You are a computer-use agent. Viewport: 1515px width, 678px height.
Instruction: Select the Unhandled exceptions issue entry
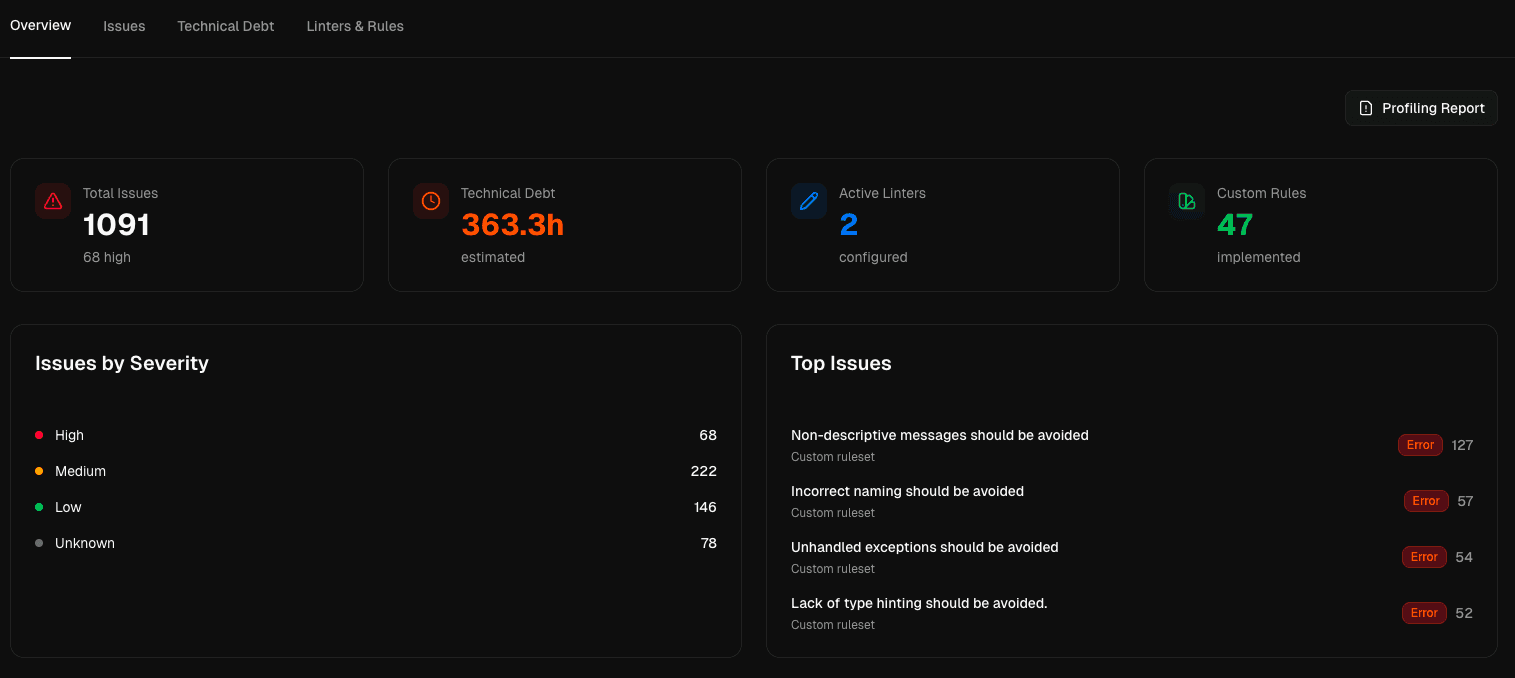[x=924, y=547]
